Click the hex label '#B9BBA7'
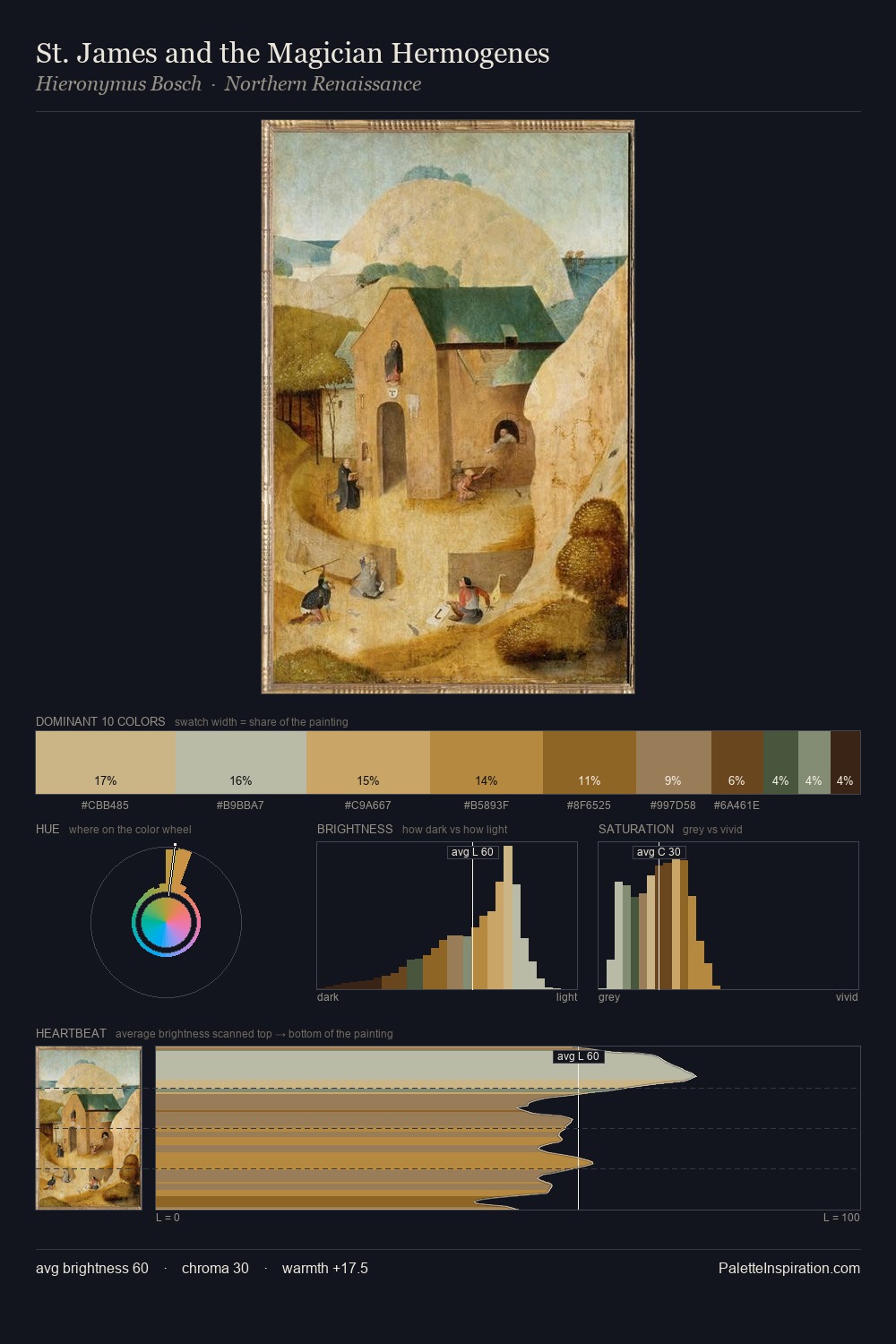This screenshot has height=1344, width=896. coord(241,805)
